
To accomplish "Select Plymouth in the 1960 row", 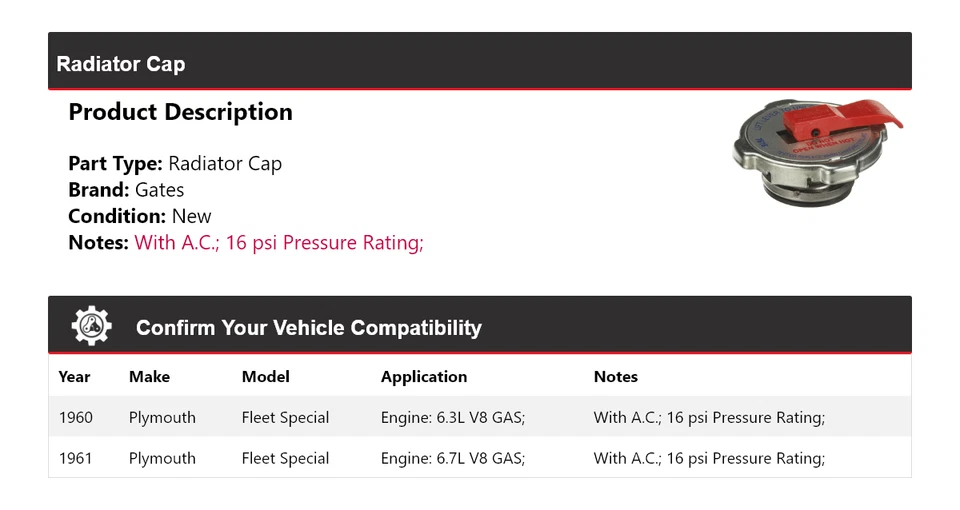I will click(162, 418).
